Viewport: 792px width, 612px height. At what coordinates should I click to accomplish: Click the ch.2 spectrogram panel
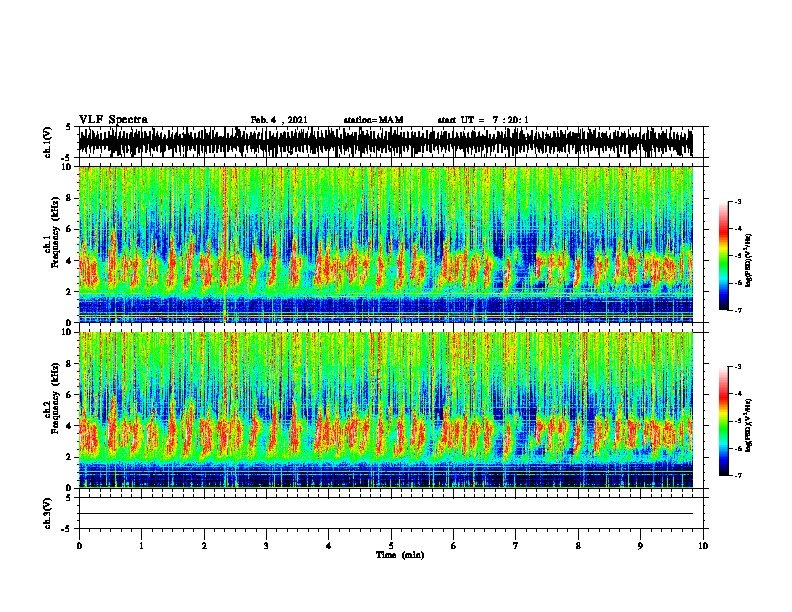pyautogui.click(x=386, y=410)
